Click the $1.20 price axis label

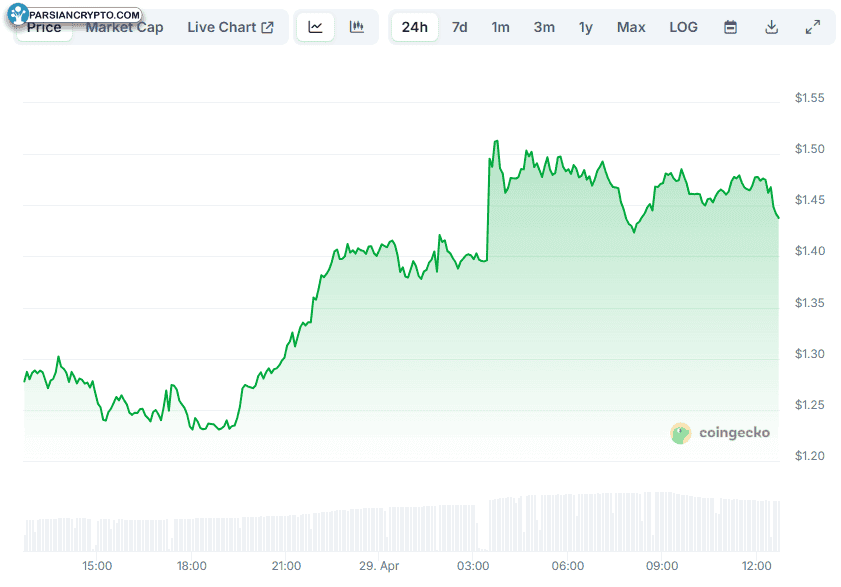[809, 456]
